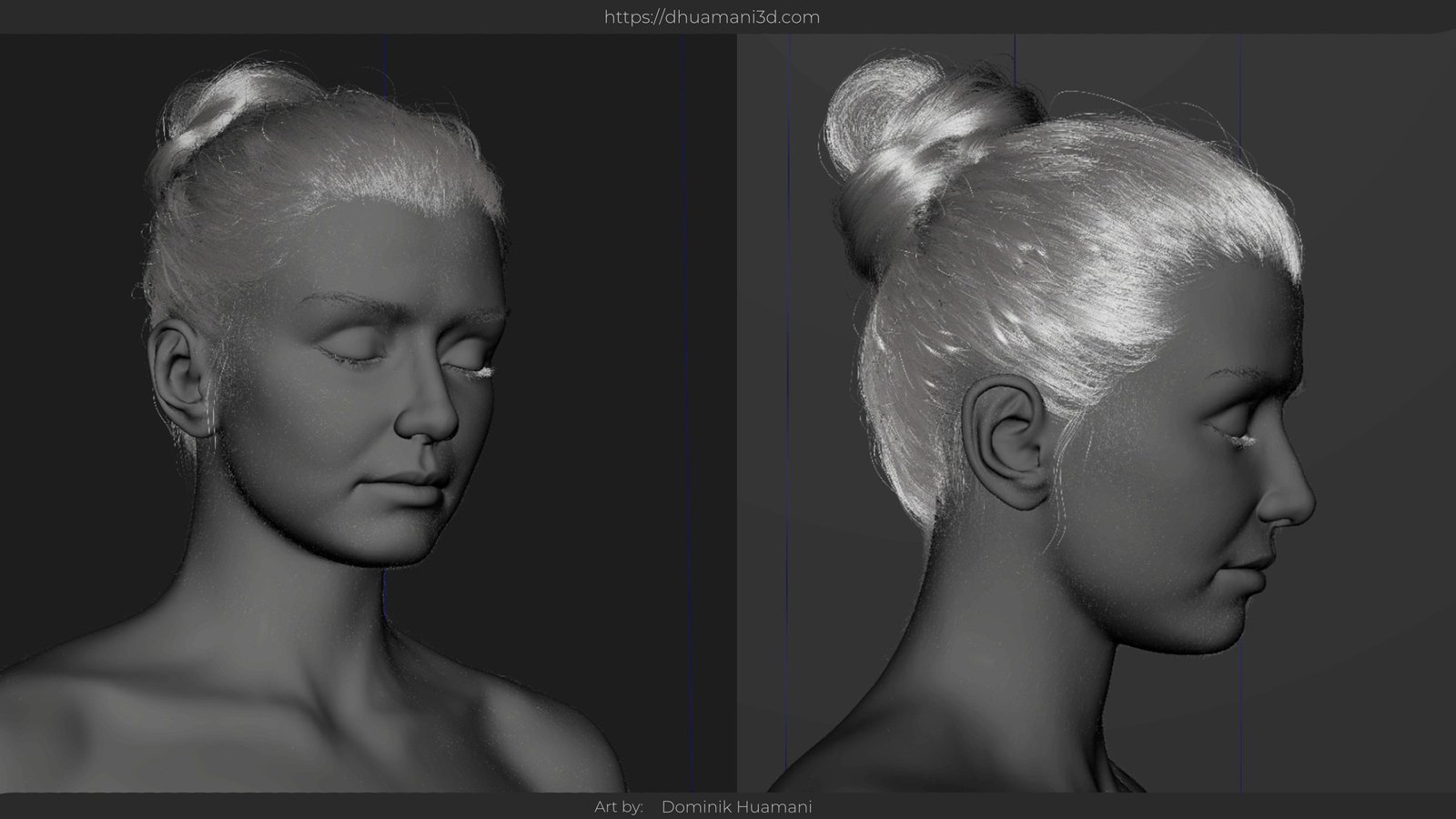Image resolution: width=1456 pixels, height=819 pixels.
Task: Click the "Art by:" caption text
Action: coord(618,806)
